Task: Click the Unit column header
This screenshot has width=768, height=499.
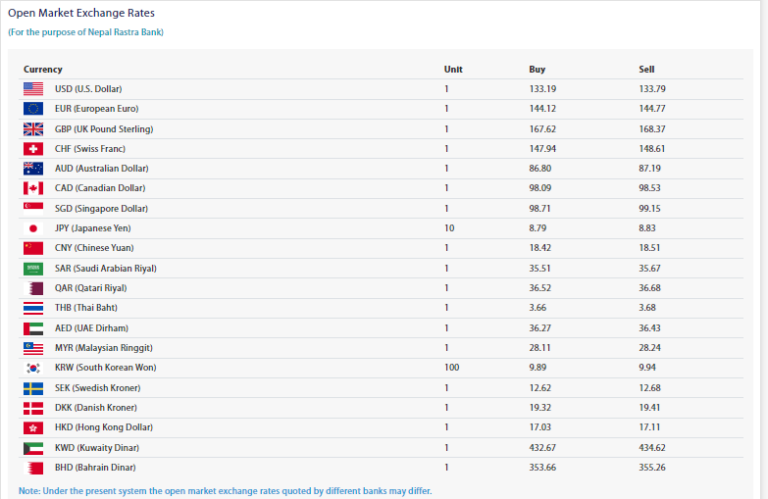Action: click(453, 69)
